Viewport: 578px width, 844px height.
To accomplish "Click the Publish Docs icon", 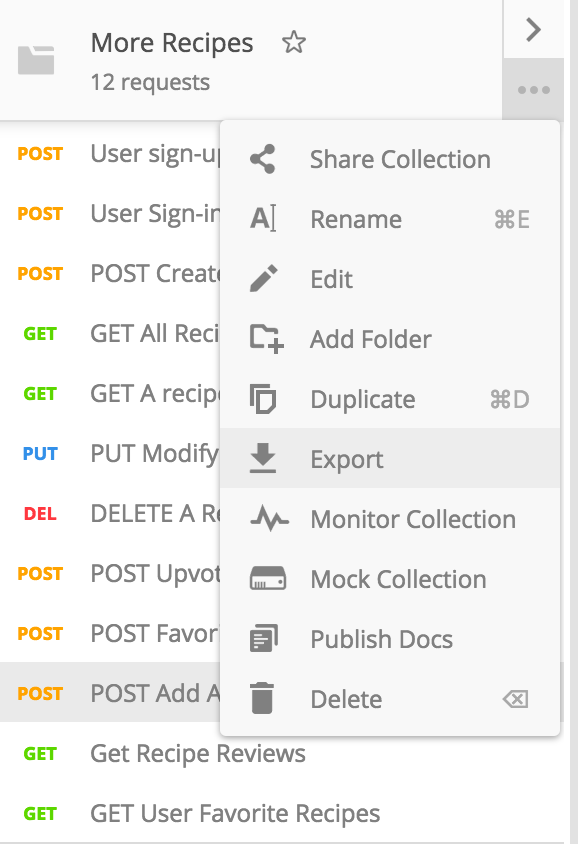I will pyautogui.click(x=263, y=638).
